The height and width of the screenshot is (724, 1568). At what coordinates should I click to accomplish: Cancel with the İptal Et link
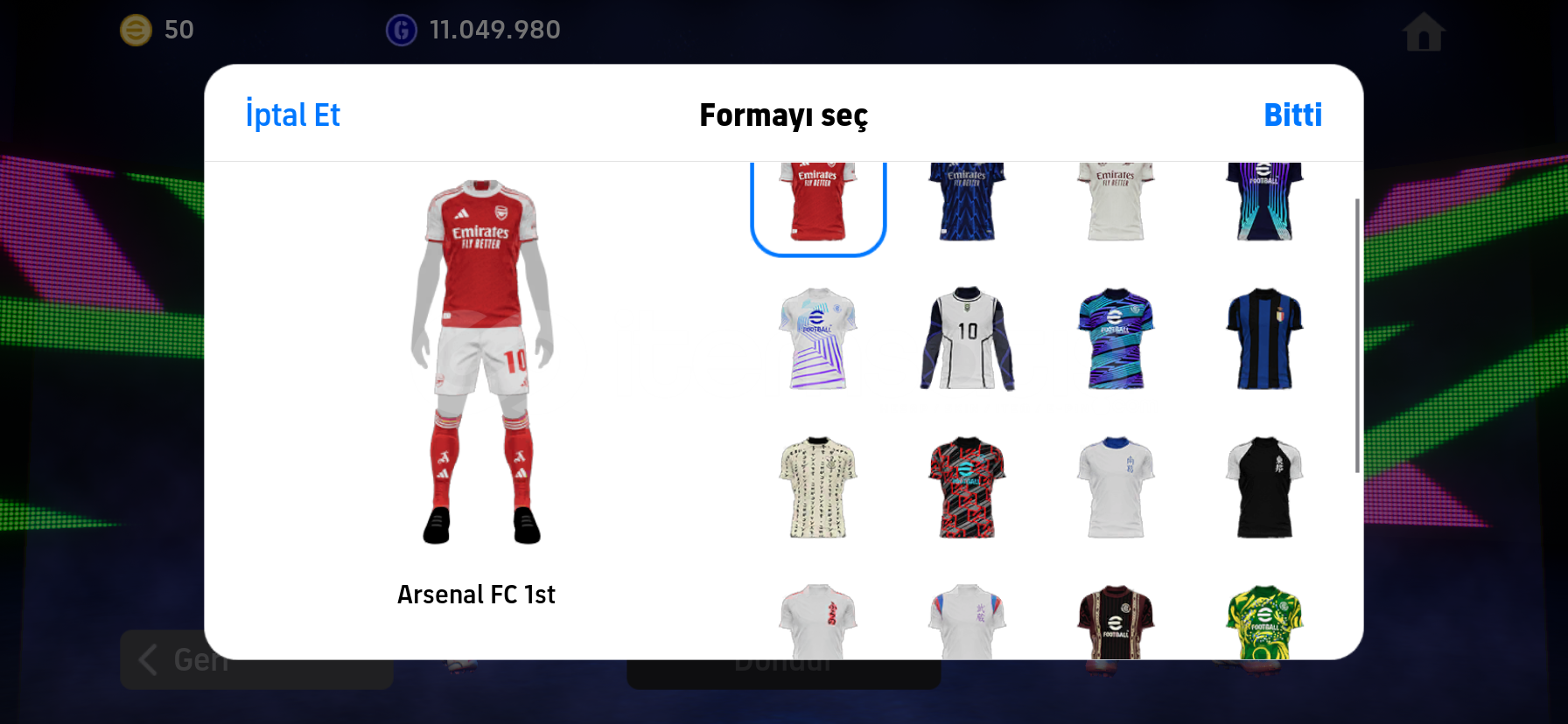292,115
